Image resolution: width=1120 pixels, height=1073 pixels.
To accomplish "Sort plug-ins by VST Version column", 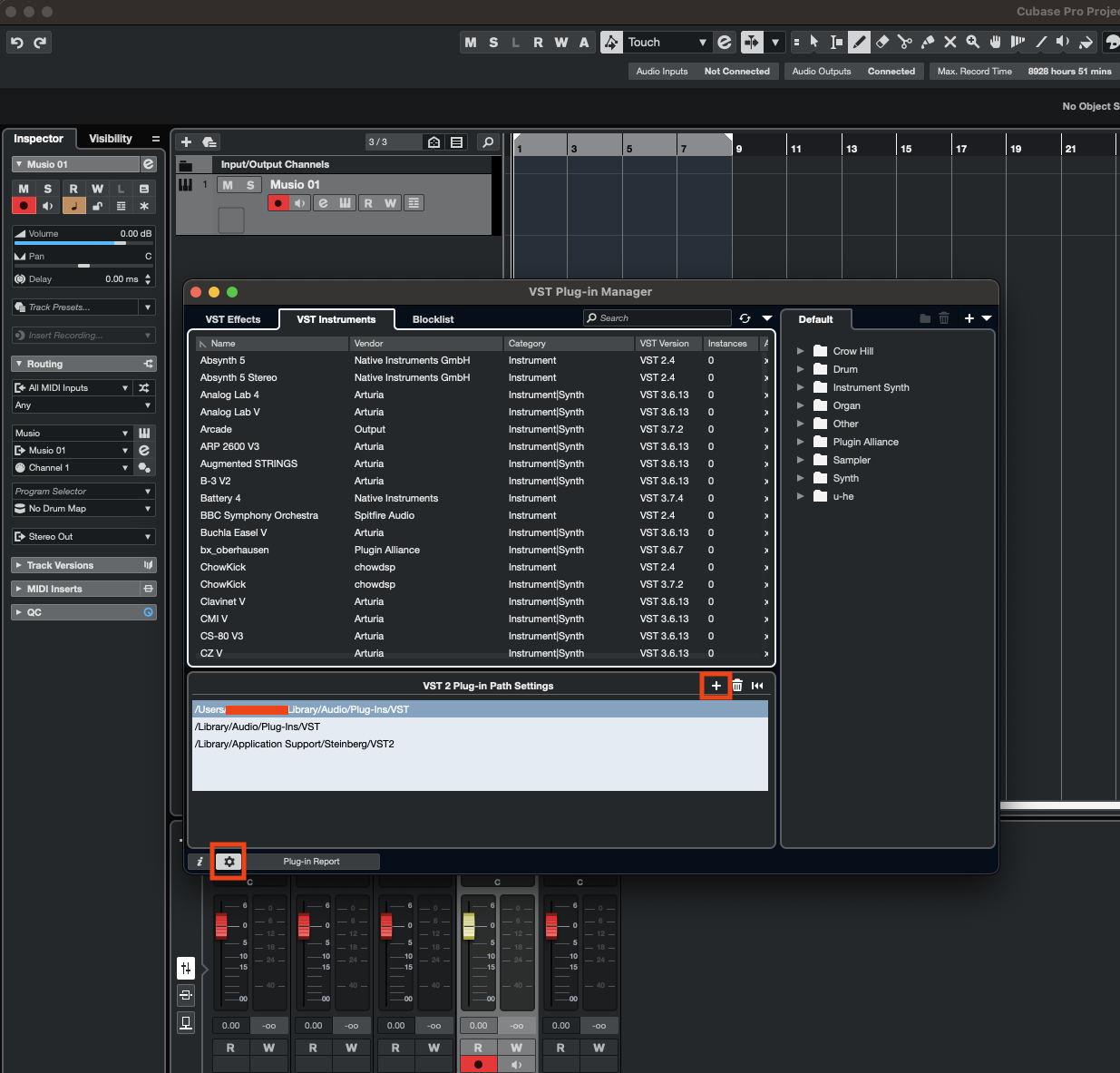I will click(x=668, y=344).
